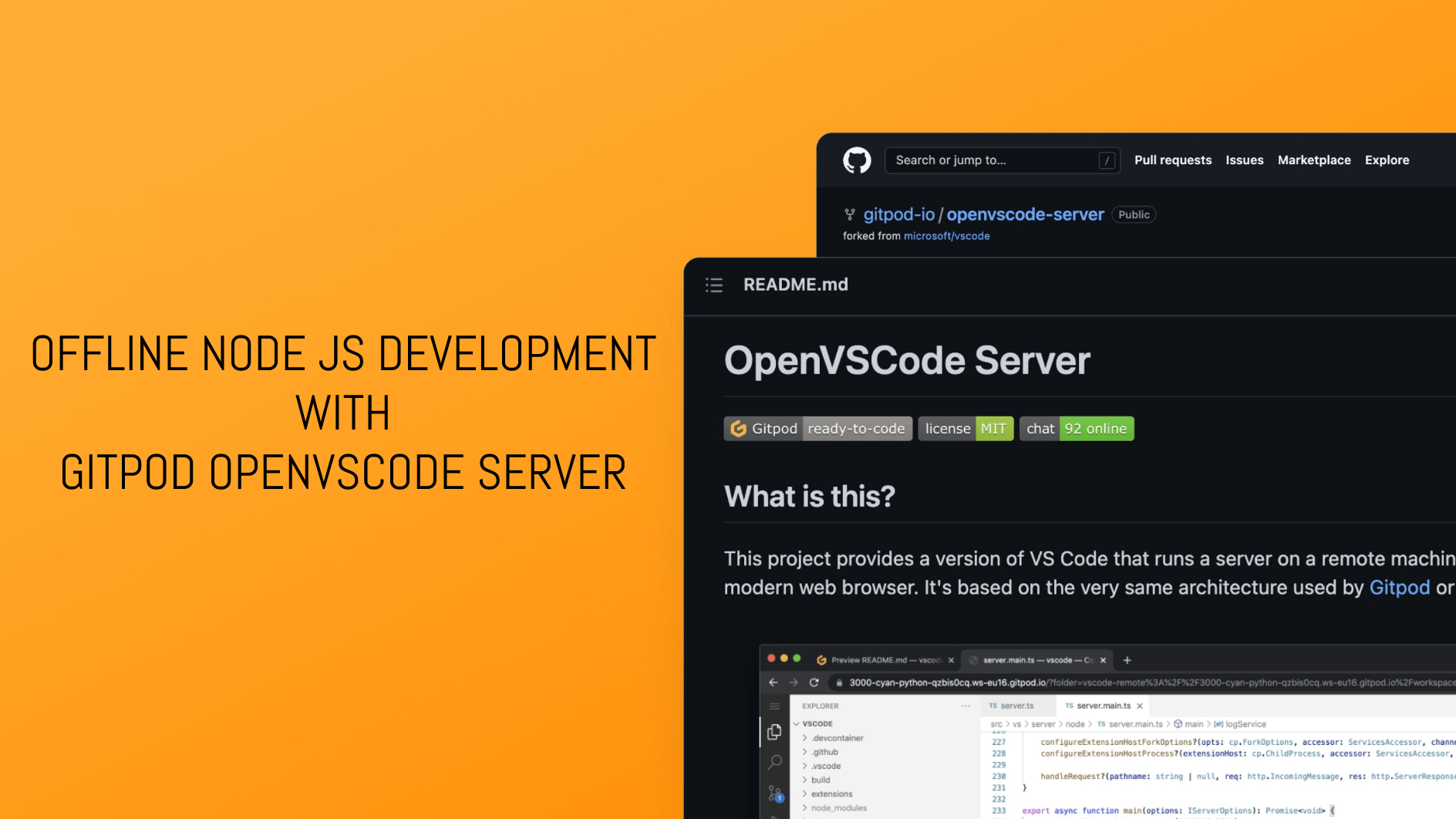The width and height of the screenshot is (1456, 819).
Task: Select the Explorer icon in the activity bar
Action: pyautogui.click(x=776, y=732)
